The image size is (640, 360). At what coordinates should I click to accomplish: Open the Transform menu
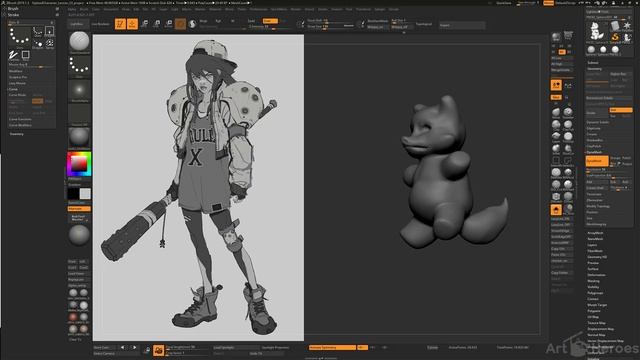[x=363, y=9]
